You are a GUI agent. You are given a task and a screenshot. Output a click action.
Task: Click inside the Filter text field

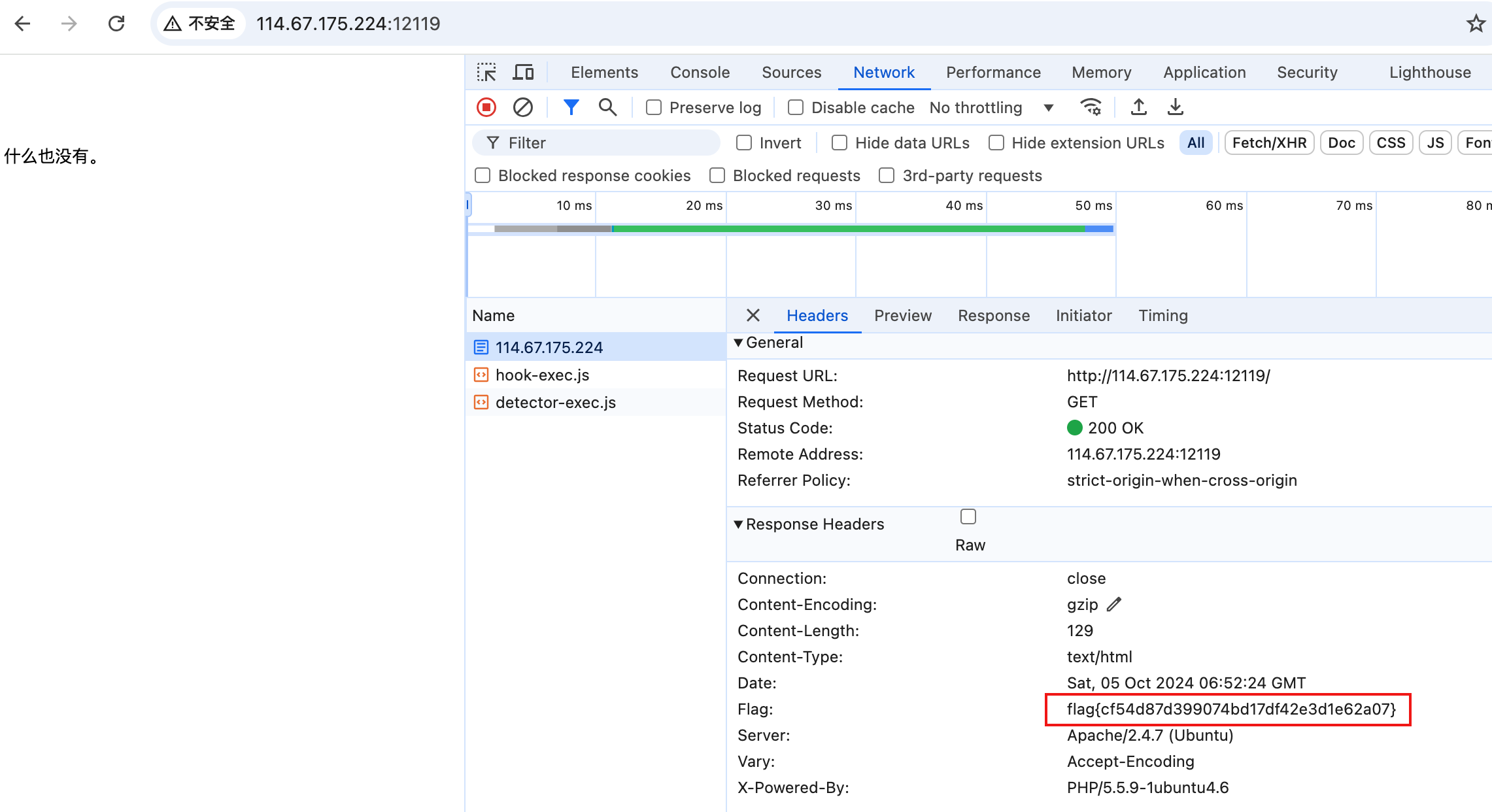tap(608, 143)
